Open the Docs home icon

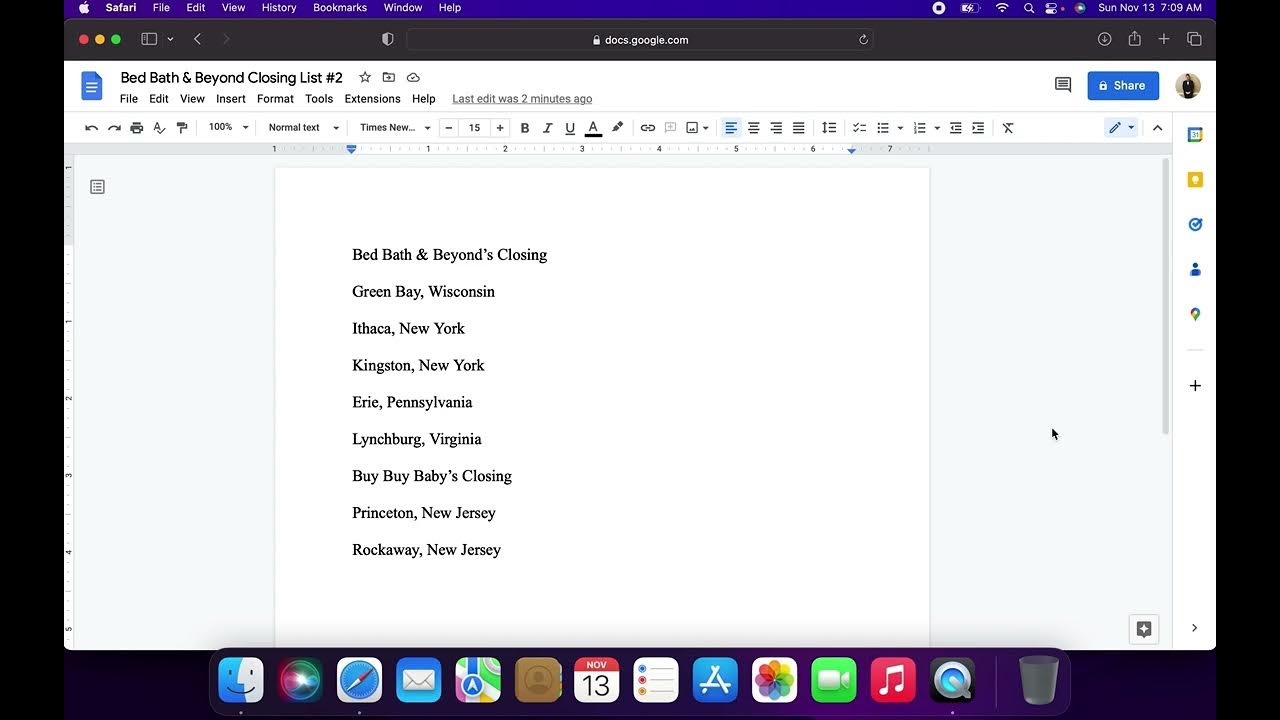pos(92,86)
